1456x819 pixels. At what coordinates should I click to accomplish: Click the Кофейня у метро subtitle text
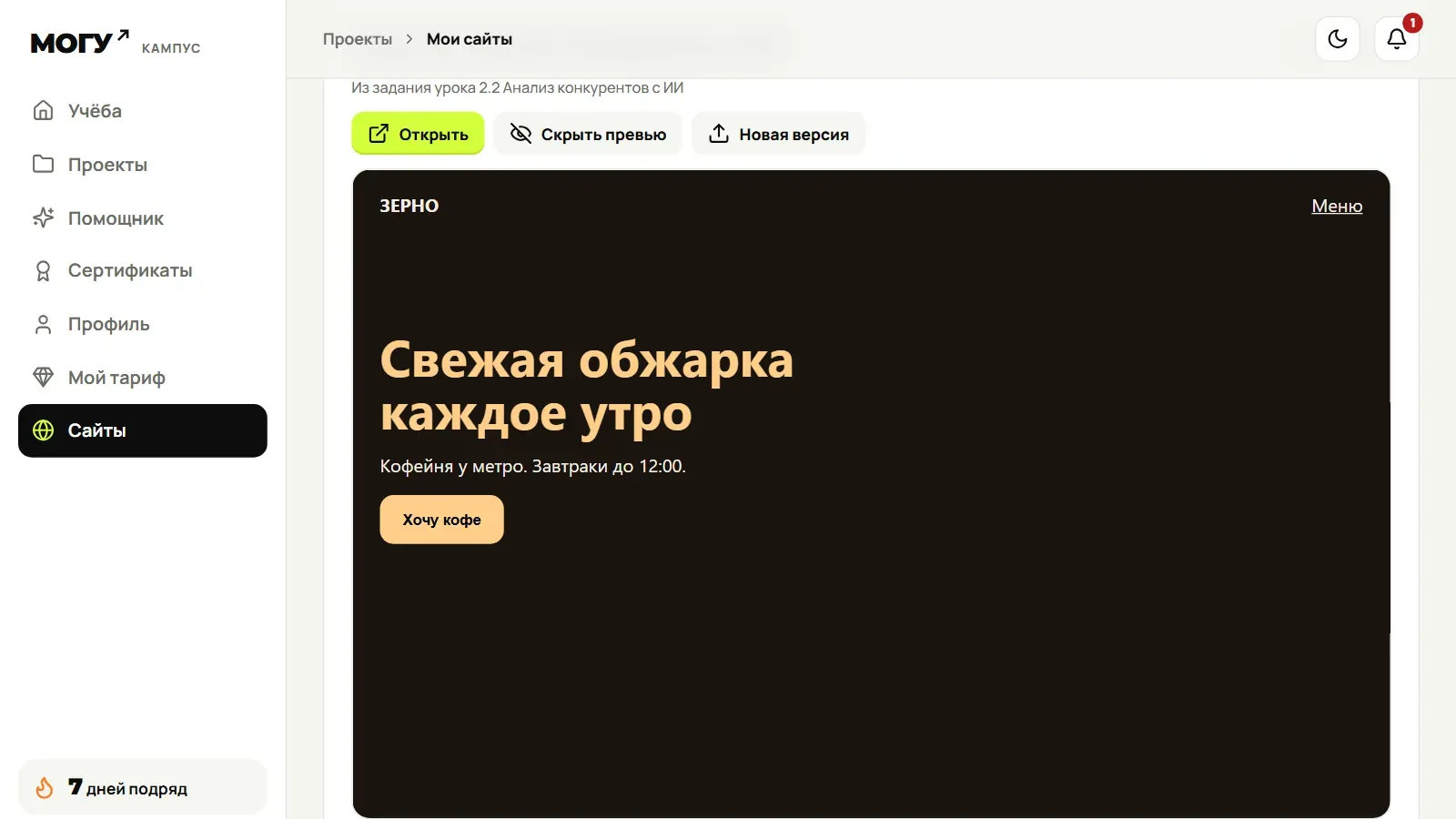coord(533,466)
